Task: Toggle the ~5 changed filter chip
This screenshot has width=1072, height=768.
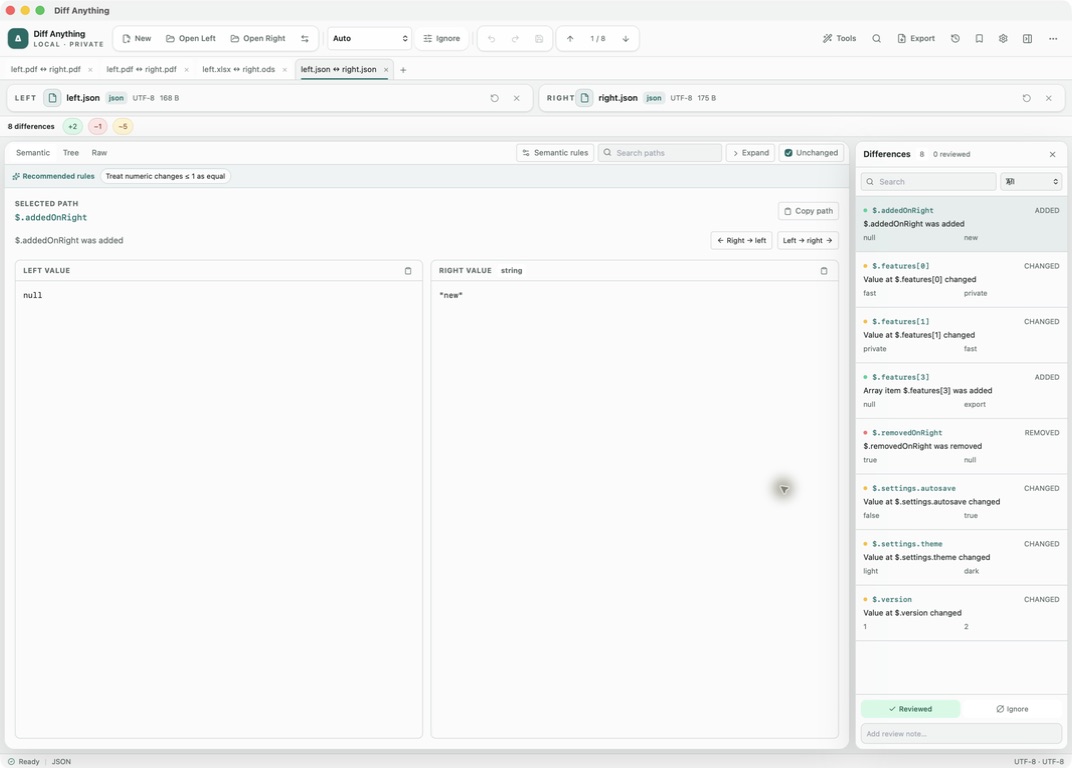Action: pos(123,127)
